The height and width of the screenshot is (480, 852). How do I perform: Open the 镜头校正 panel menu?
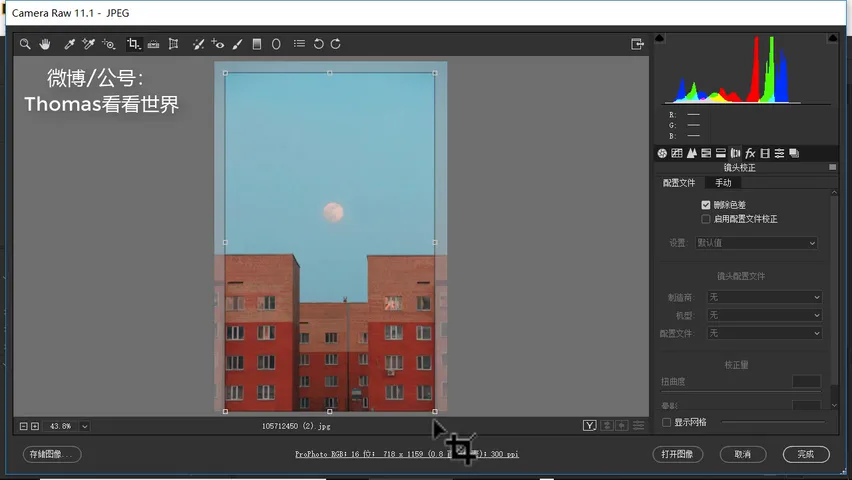tap(832, 167)
